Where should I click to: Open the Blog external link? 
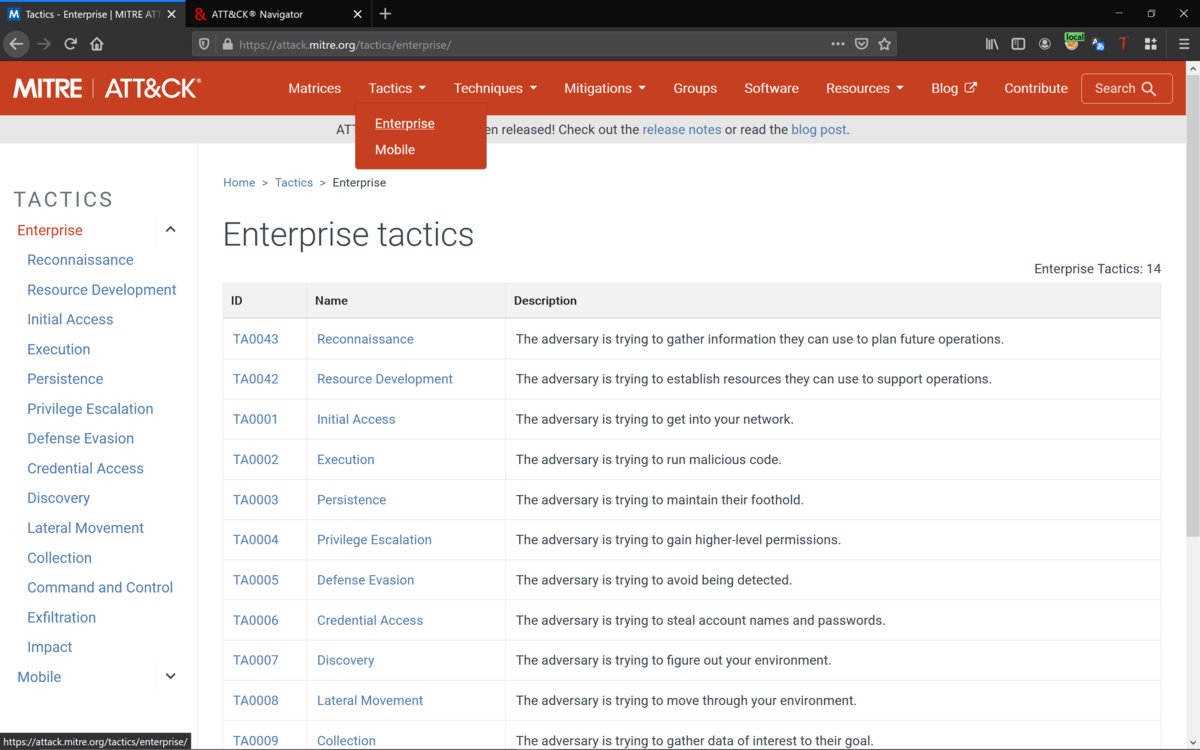coord(954,88)
